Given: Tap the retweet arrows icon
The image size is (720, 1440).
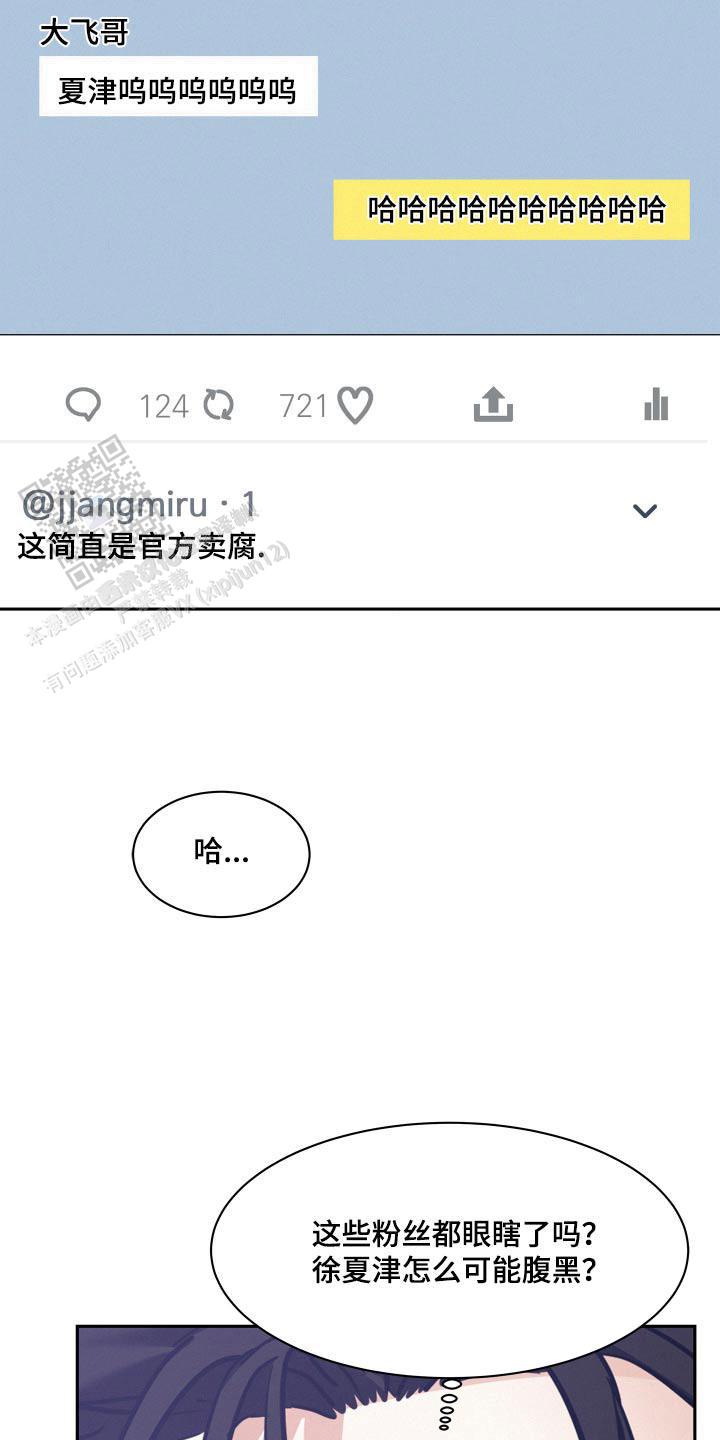Looking at the screenshot, I should tap(218, 405).
